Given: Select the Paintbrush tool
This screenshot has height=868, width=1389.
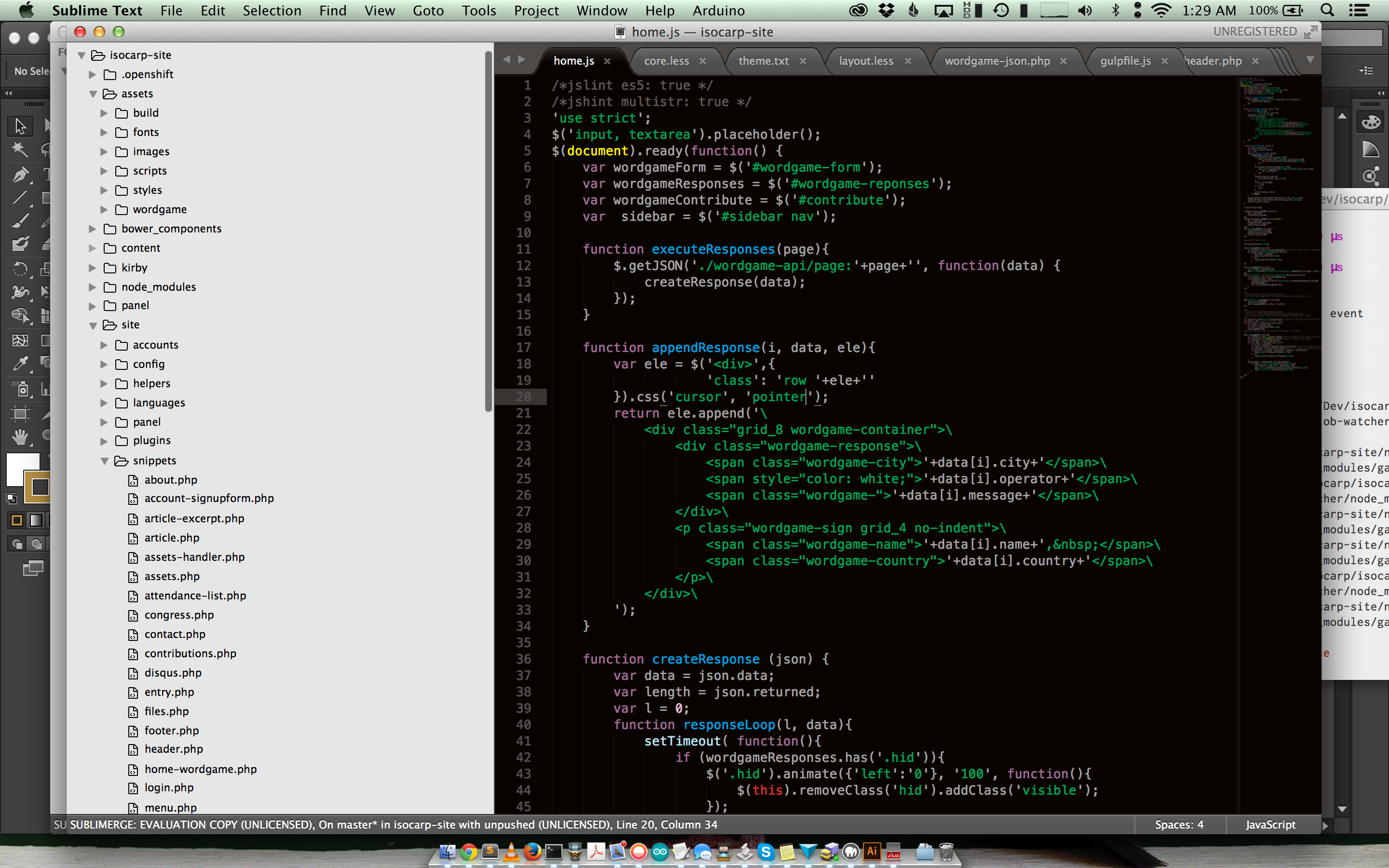Looking at the screenshot, I should coord(19,220).
